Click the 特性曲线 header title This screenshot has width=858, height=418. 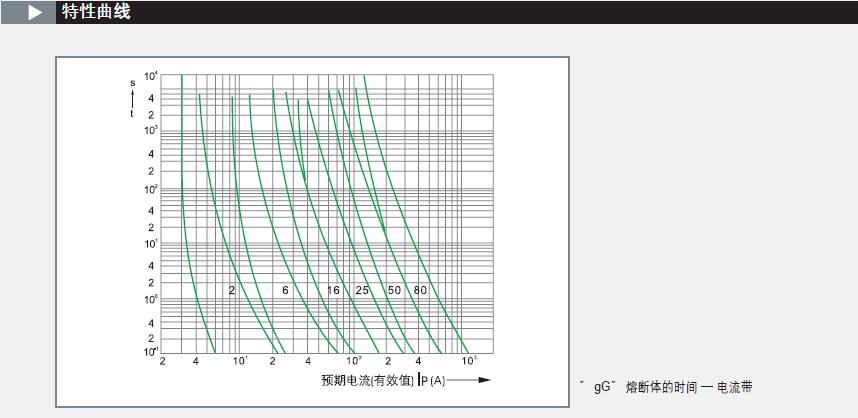[x=95, y=13]
